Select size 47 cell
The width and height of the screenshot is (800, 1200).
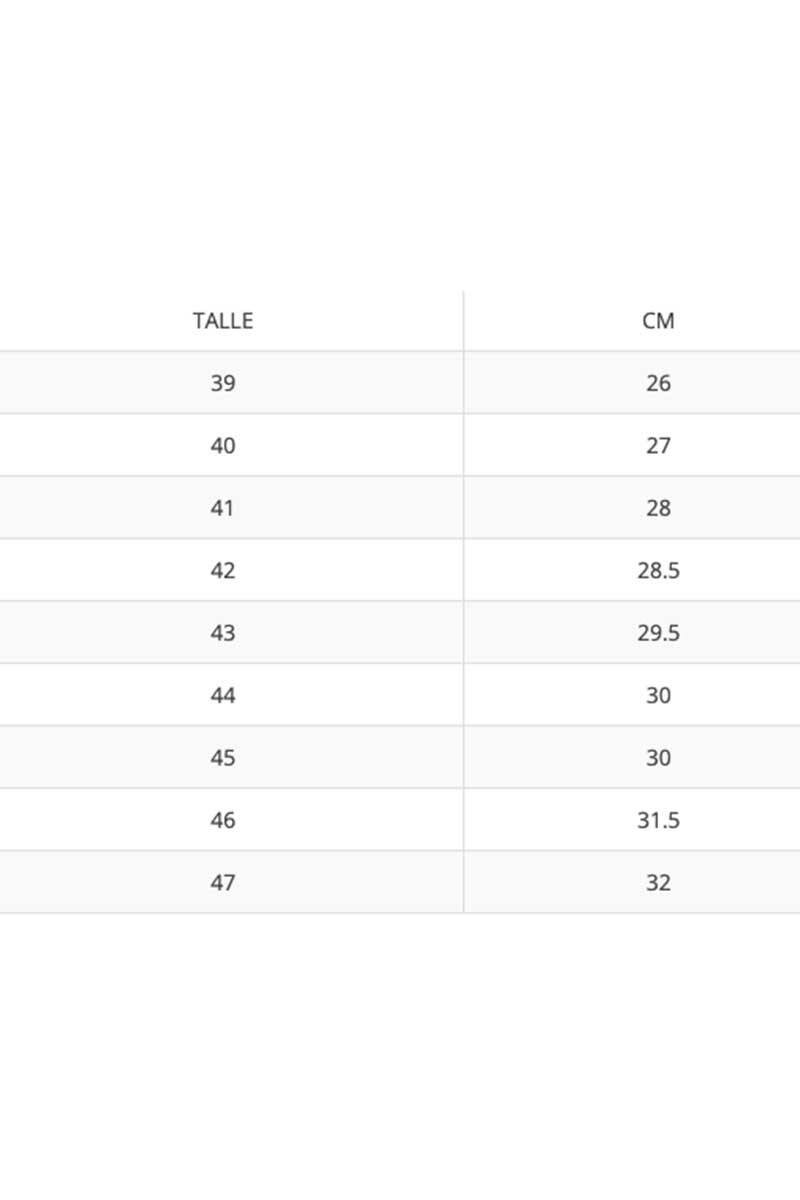223,883
